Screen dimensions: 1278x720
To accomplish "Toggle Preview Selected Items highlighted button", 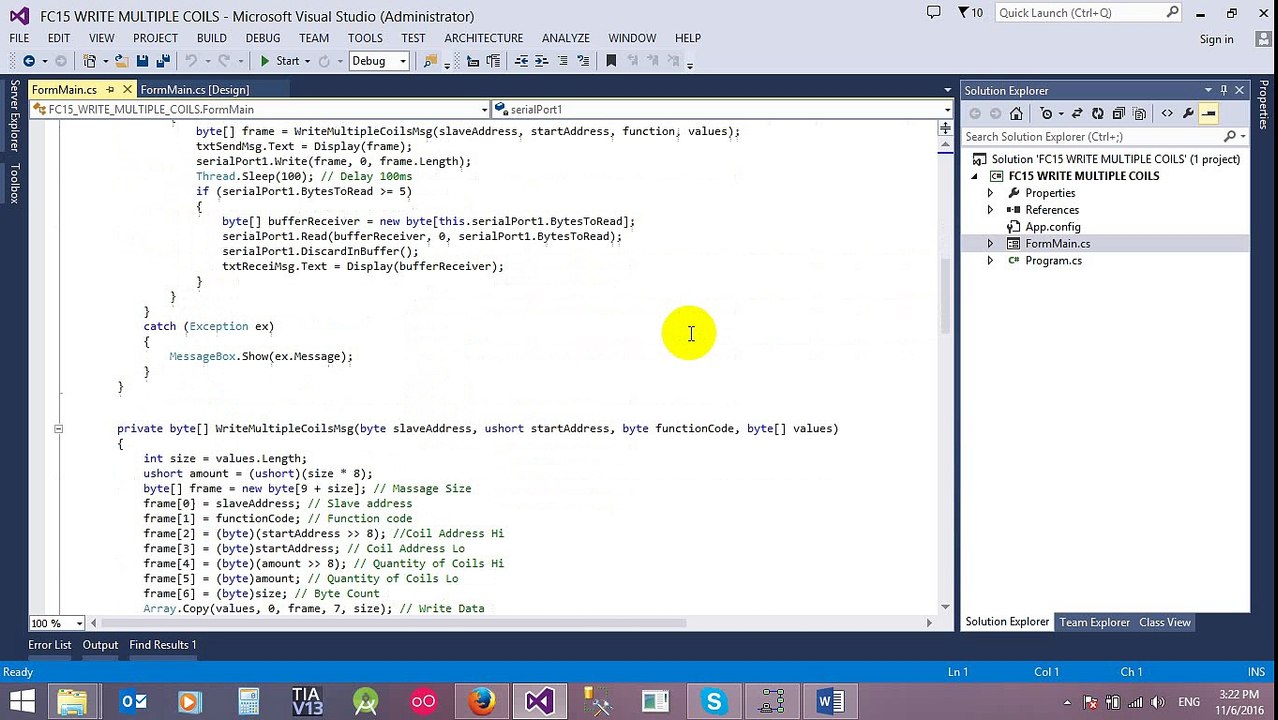I will (1209, 114).
